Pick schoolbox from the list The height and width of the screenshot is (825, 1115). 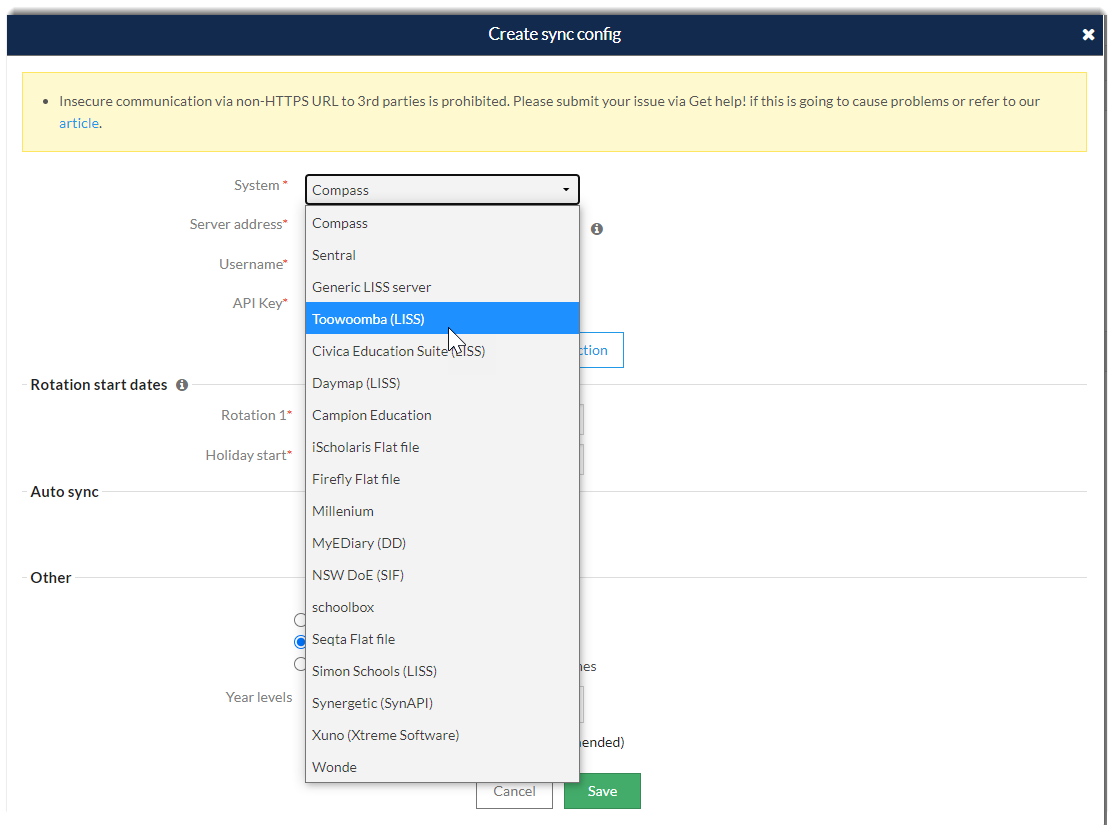click(442, 607)
